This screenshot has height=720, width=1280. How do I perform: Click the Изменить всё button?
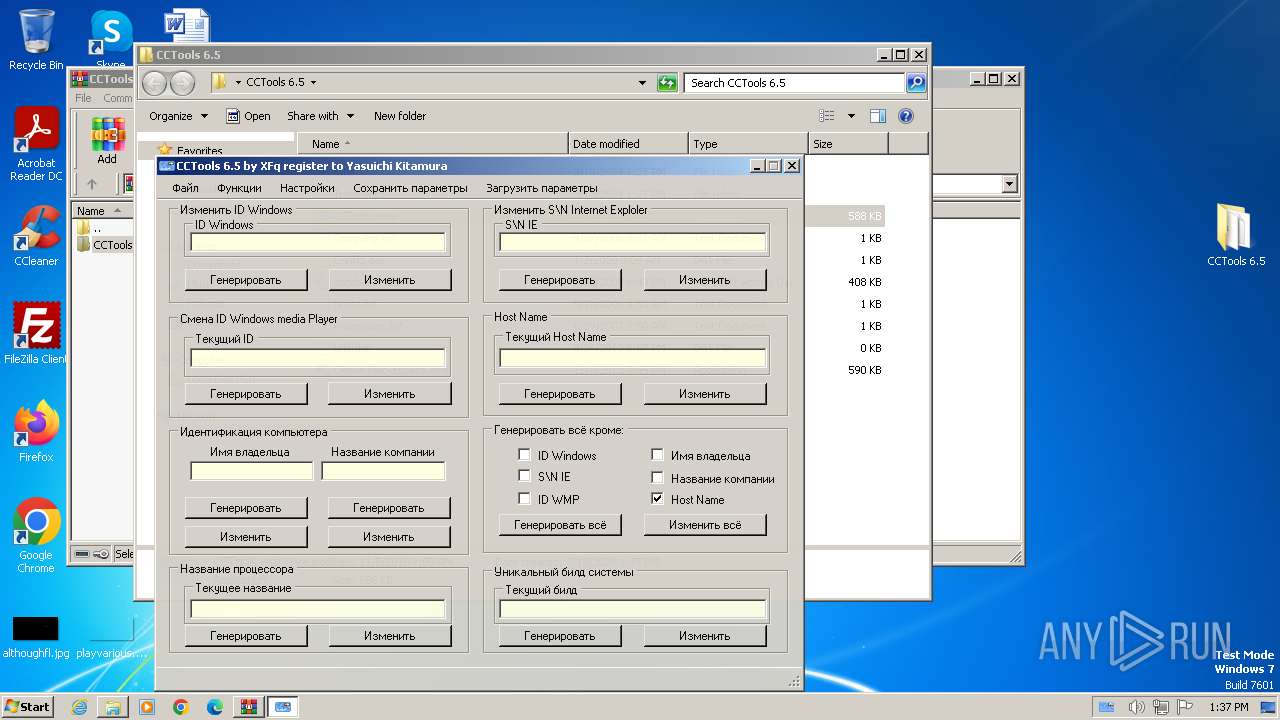[705, 525]
